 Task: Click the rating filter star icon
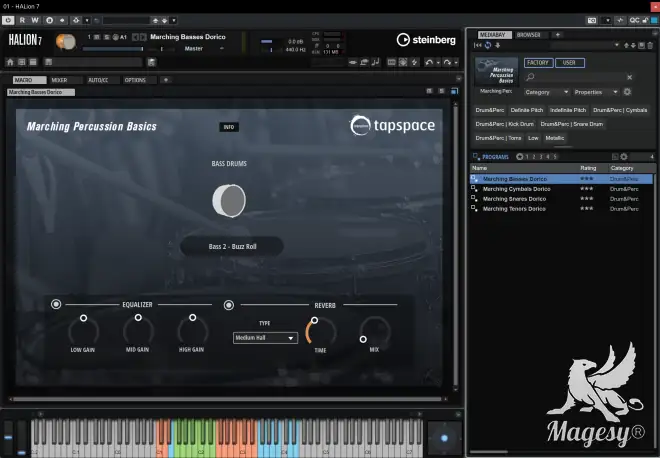[x=519, y=157]
